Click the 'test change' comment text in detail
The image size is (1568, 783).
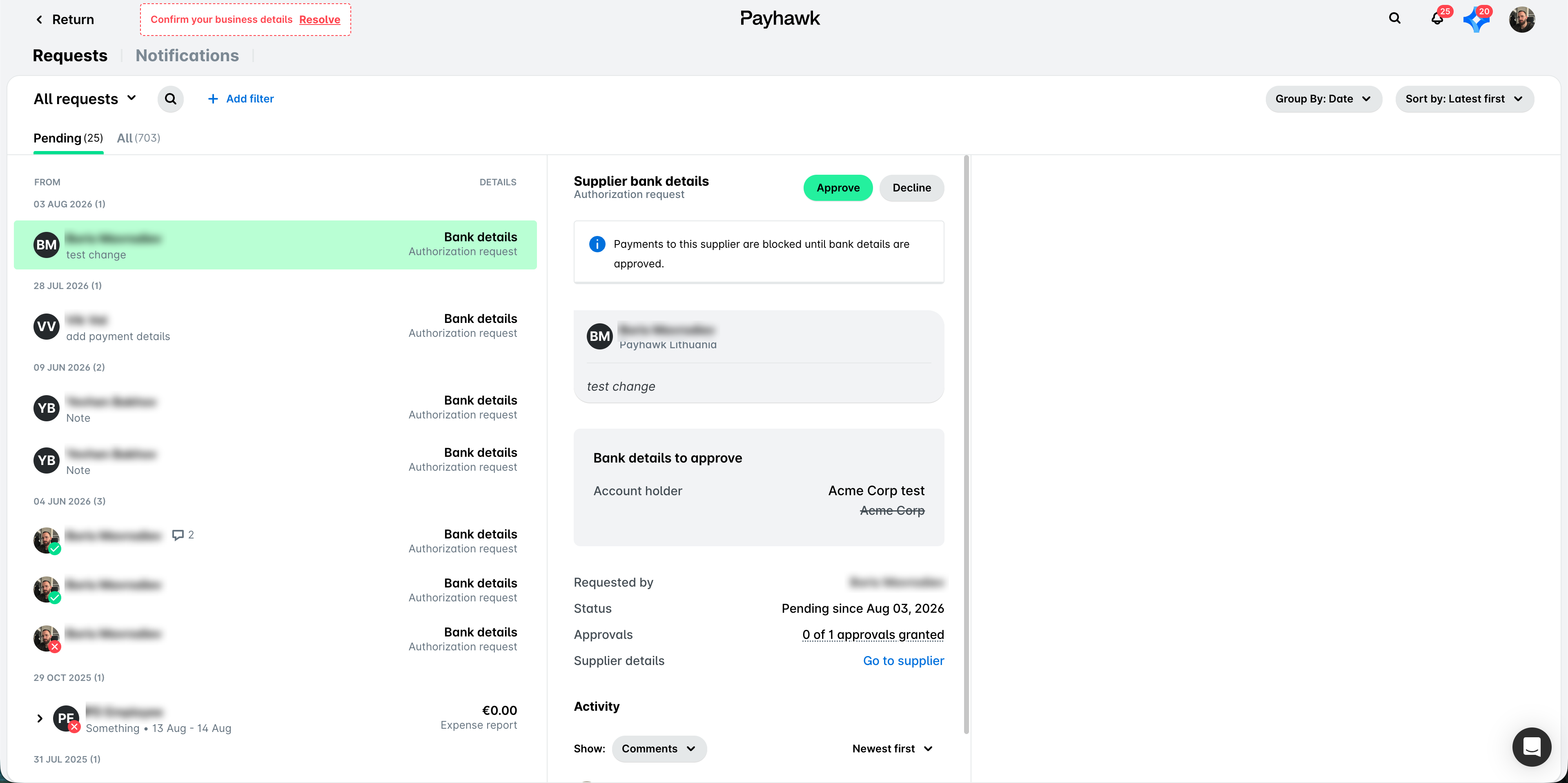[621, 386]
